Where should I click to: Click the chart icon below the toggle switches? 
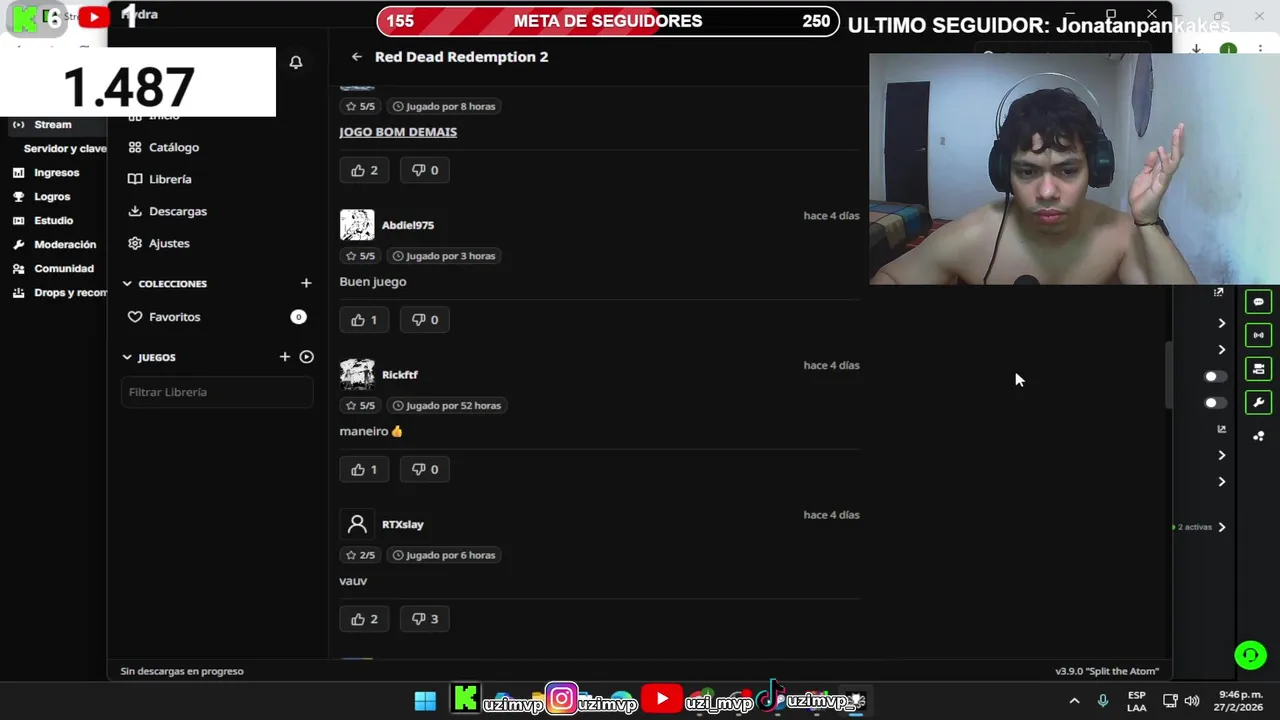pyautogui.click(x=1221, y=429)
